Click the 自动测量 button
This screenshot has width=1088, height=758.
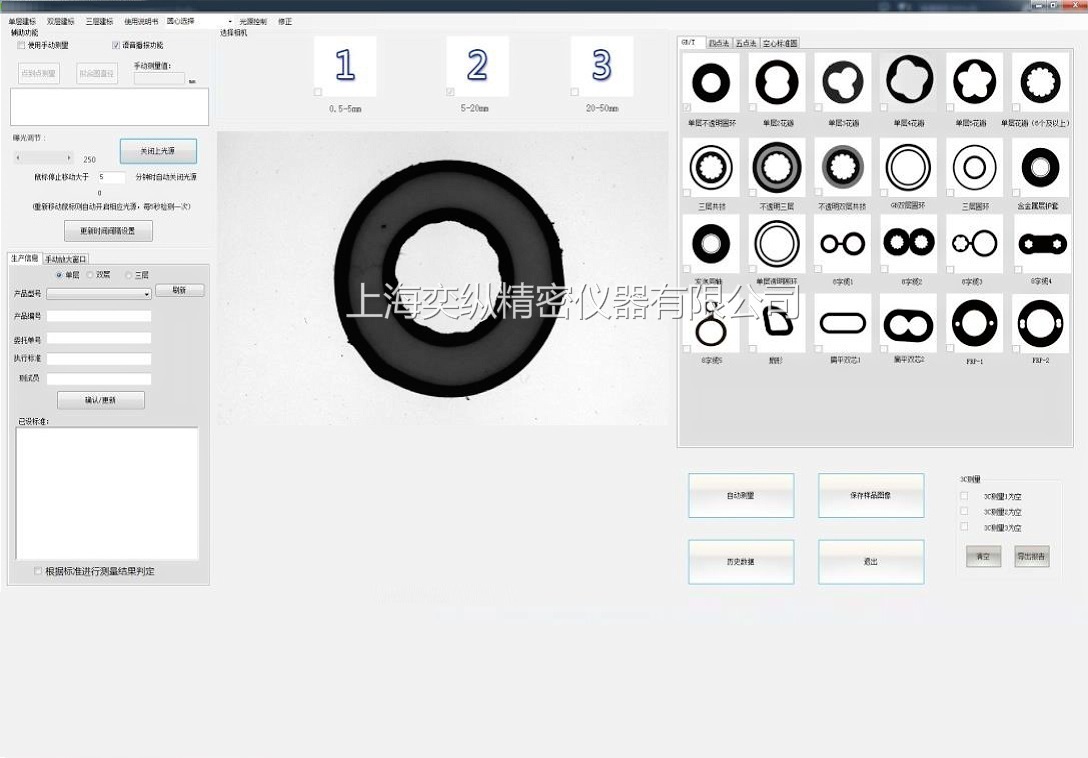tap(740, 495)
